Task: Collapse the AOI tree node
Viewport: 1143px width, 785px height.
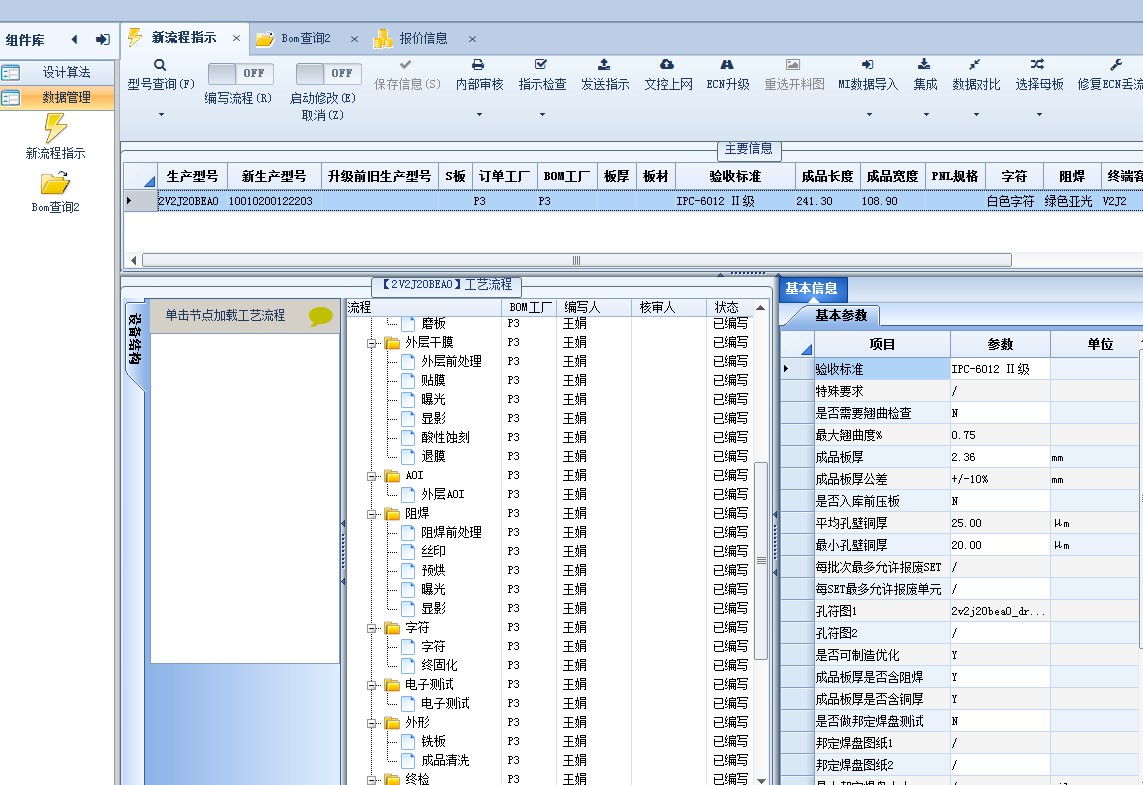Action: point(372,476)
